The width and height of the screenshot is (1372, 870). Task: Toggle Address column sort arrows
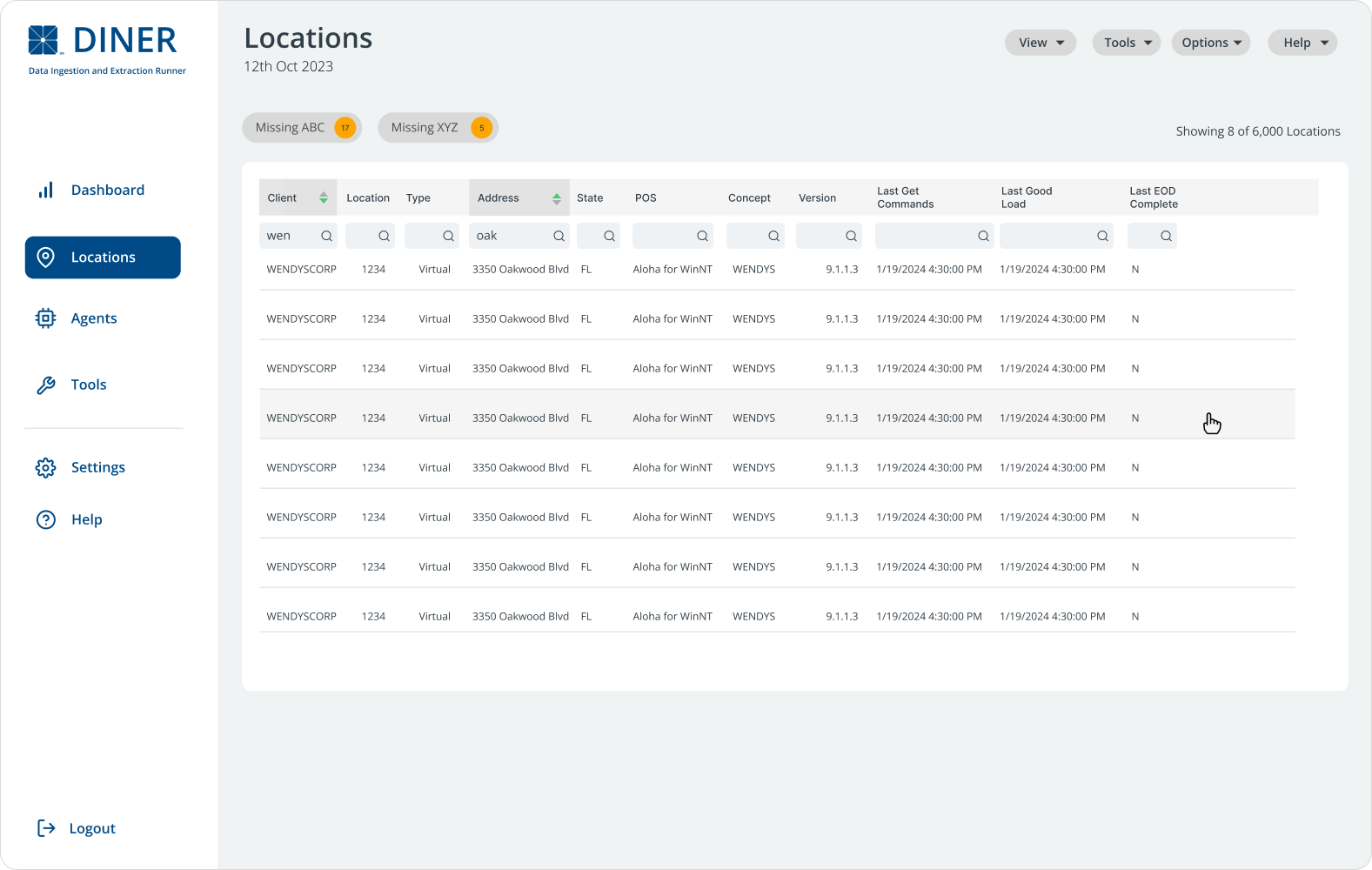[x=557, y=198]
